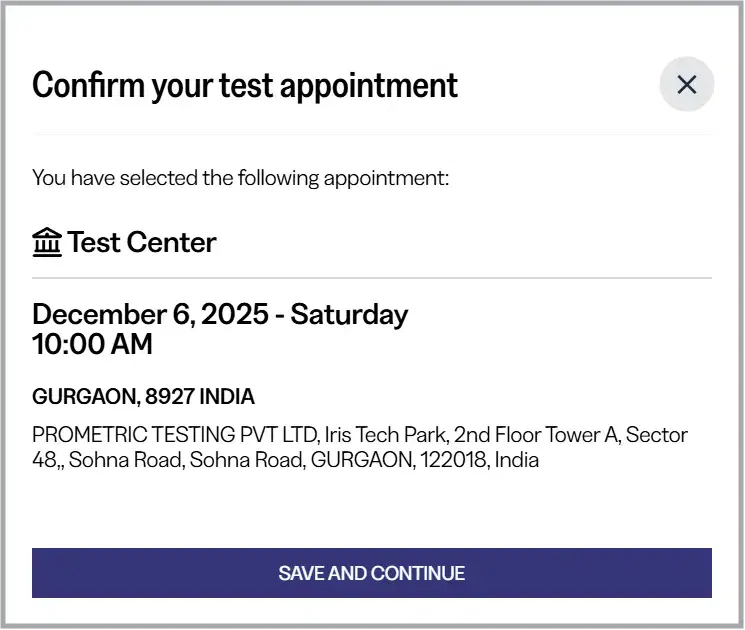Click Iris Tech Park in the address
Viewport: 745px width, 630px height.
coord(387,435)
